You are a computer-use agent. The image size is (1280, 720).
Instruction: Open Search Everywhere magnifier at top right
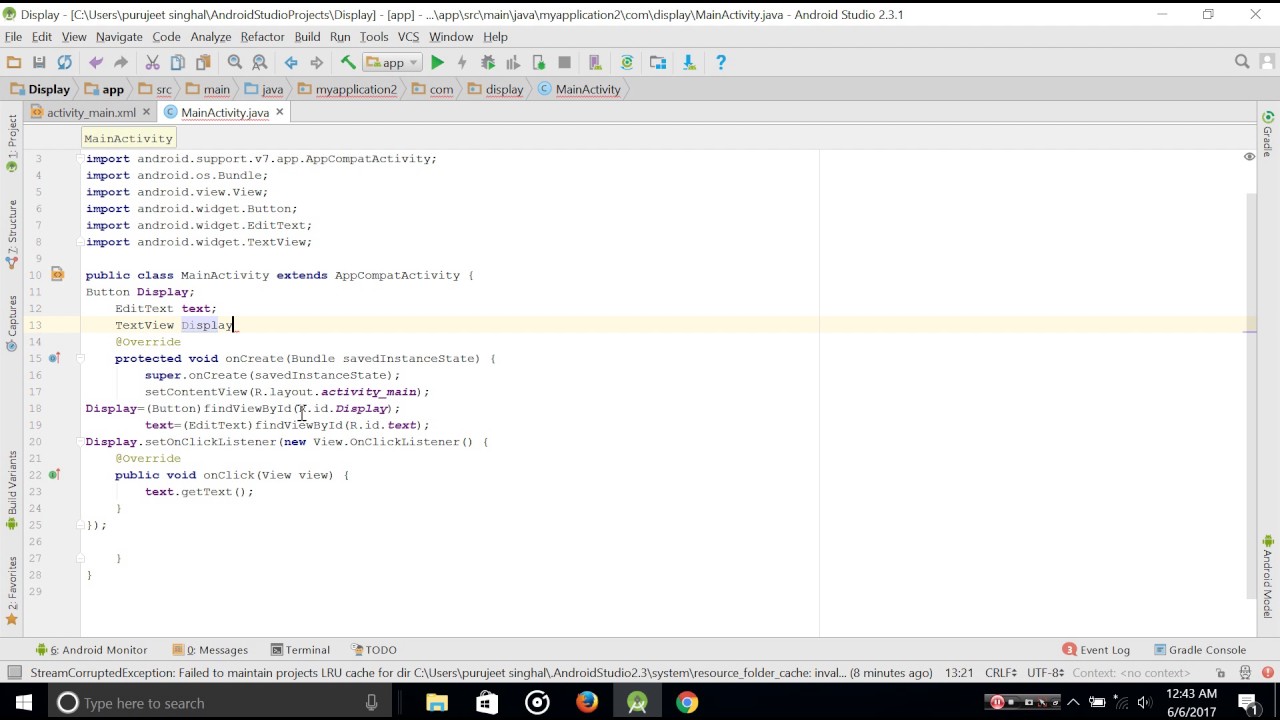coord(1242,62)
